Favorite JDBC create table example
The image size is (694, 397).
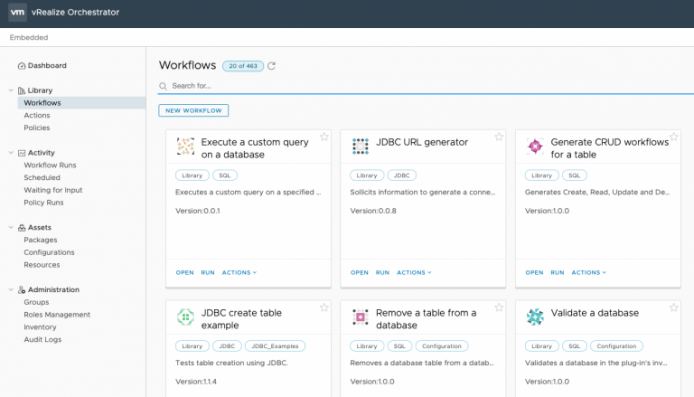pyautogui.click(x=324, y=307)
